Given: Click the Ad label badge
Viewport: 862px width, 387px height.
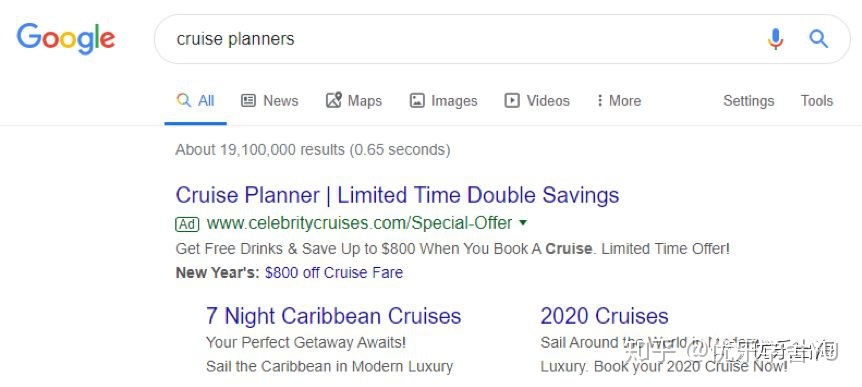Looking at the screenshot, I should point(187,224).
